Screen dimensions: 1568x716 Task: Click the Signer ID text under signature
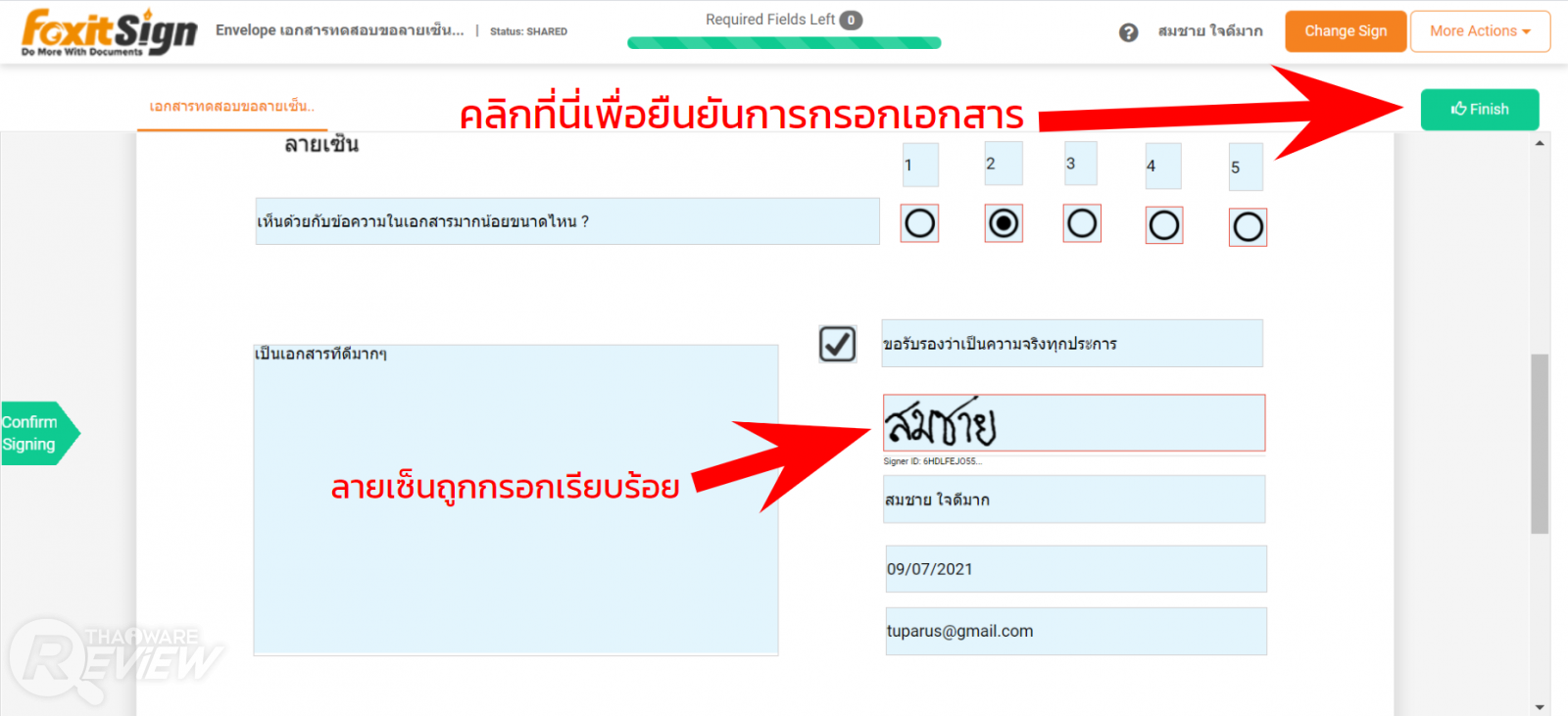pos(932,461)
